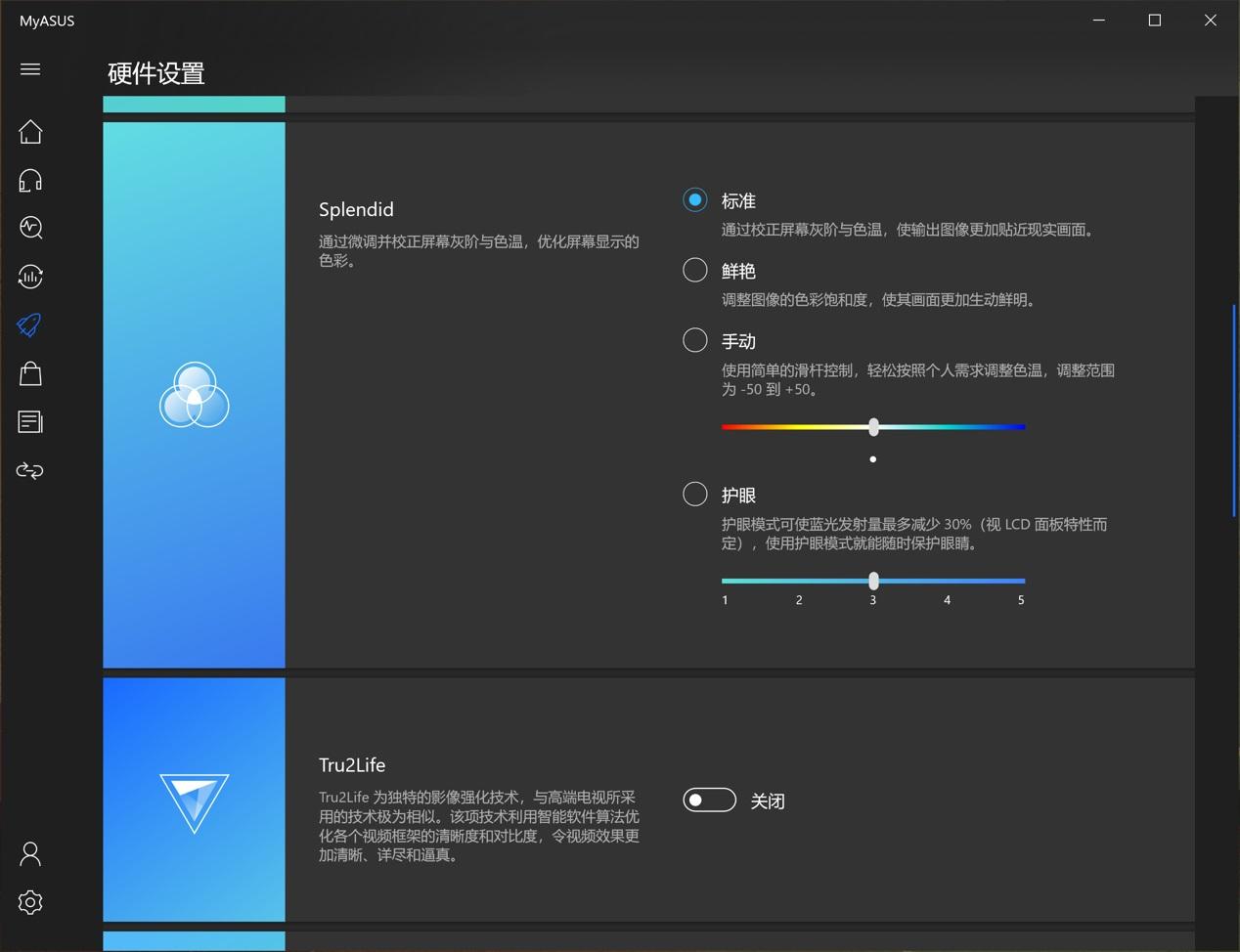1240x952 pixels.
Task: Click the 关闭 label beside Tru2Life switch
Action: point(768,801)
